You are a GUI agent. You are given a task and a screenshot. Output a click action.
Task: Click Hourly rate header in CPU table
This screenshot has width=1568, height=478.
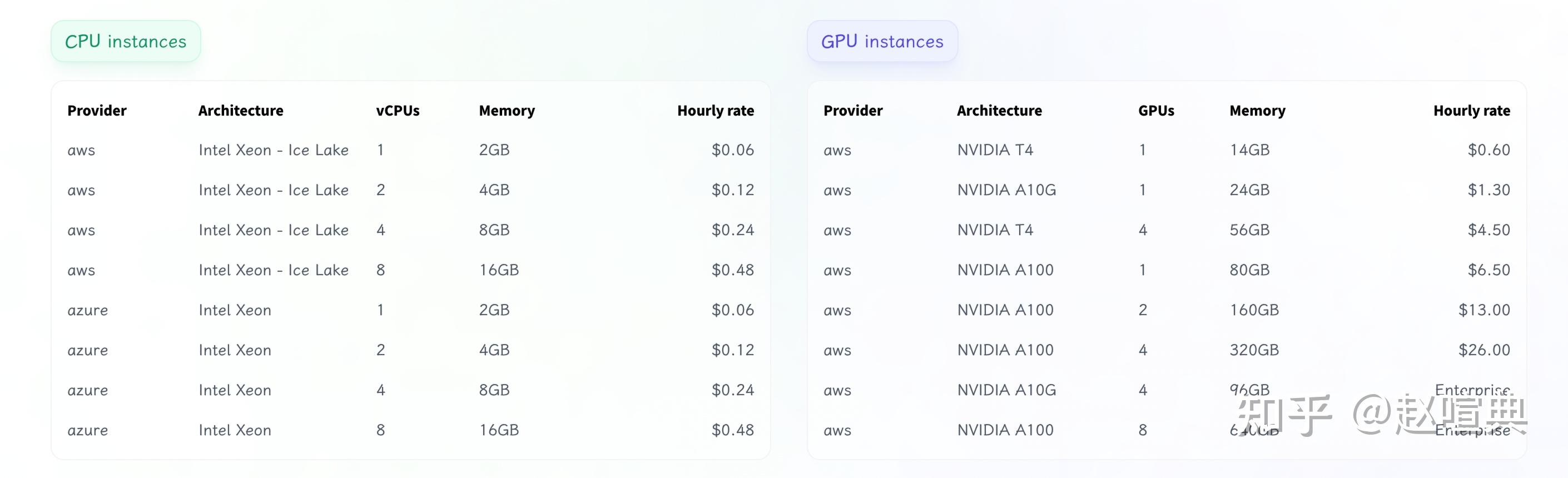click(715, 111)
